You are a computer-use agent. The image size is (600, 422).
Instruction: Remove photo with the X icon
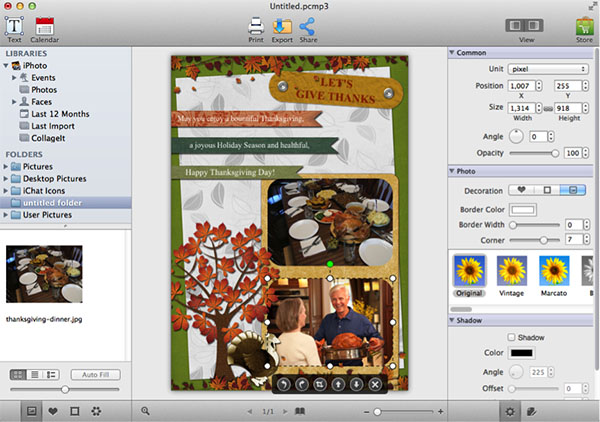click(375, 385)
